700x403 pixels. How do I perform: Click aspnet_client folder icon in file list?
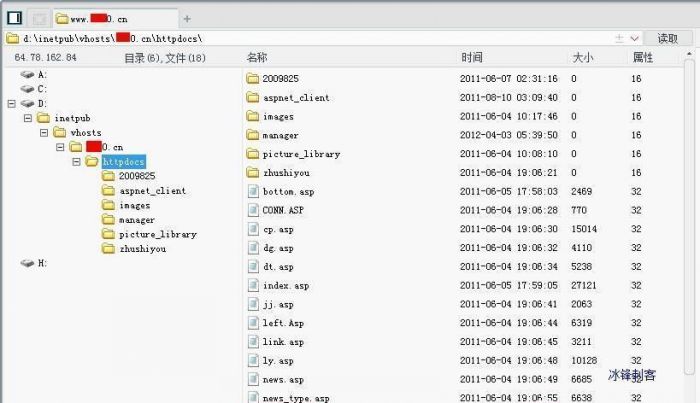pos(253,97)
